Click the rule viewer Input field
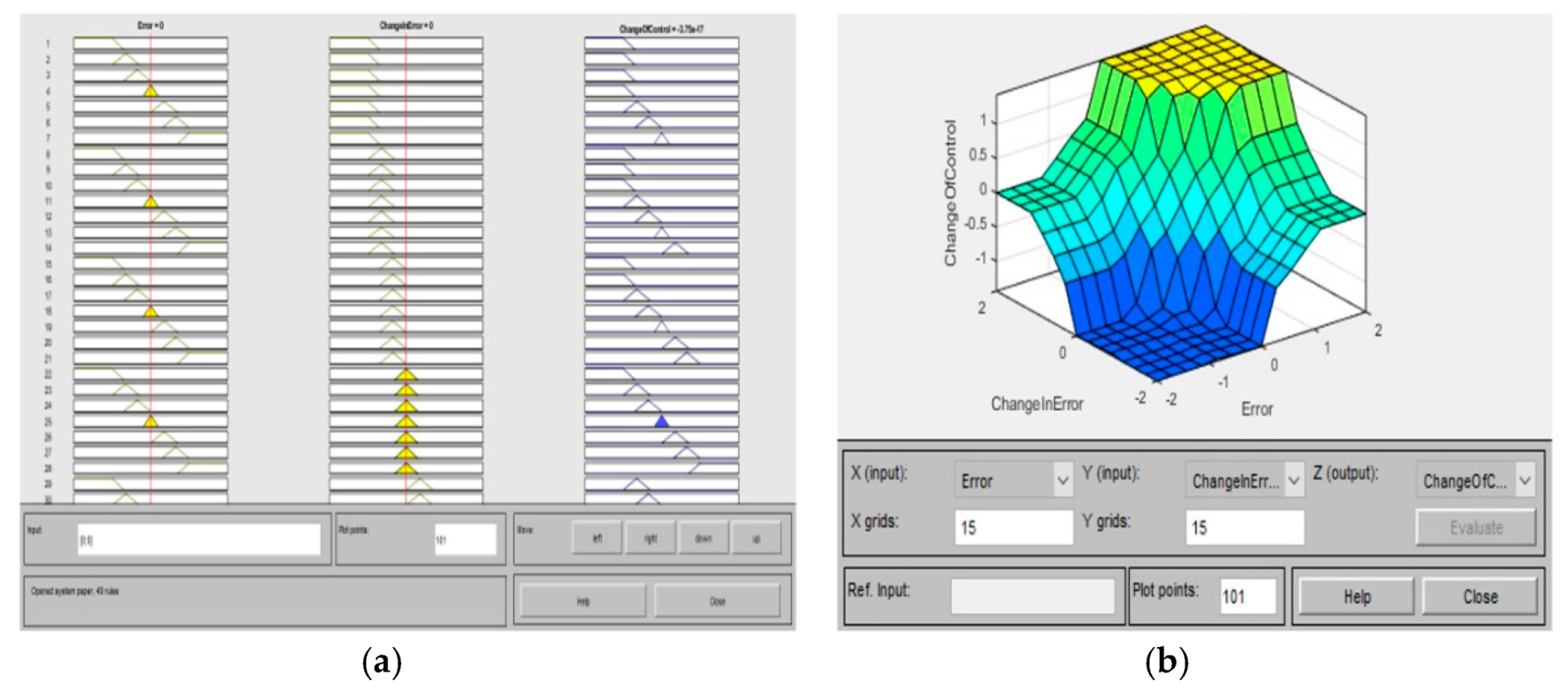Image resolution: width=1568 pixels, height=695 pixels. point(198,539)
